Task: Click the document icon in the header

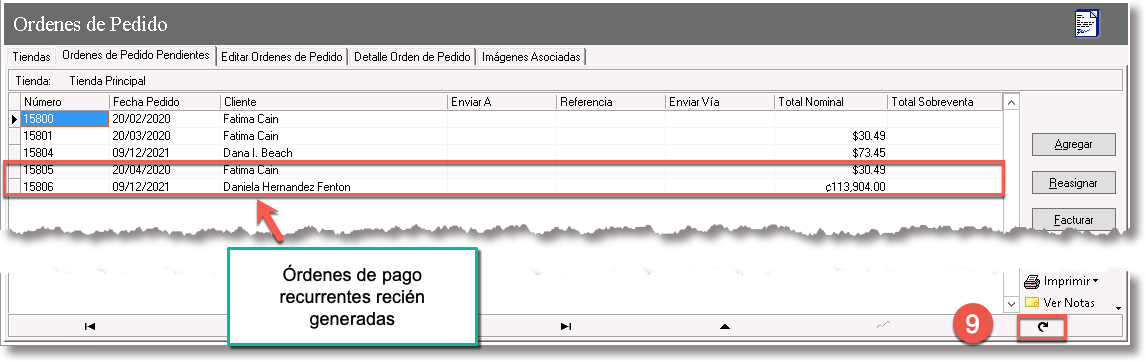Action: coord(1087,23)
